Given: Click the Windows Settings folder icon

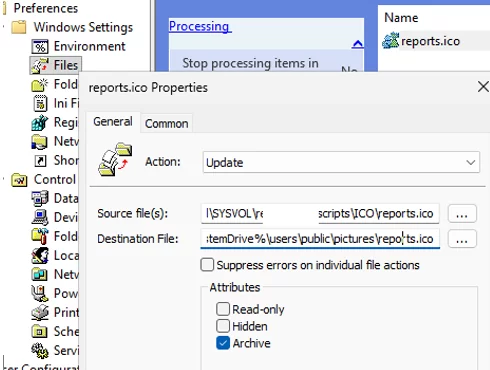Looking at the screenshot, I should pos(19,27).
